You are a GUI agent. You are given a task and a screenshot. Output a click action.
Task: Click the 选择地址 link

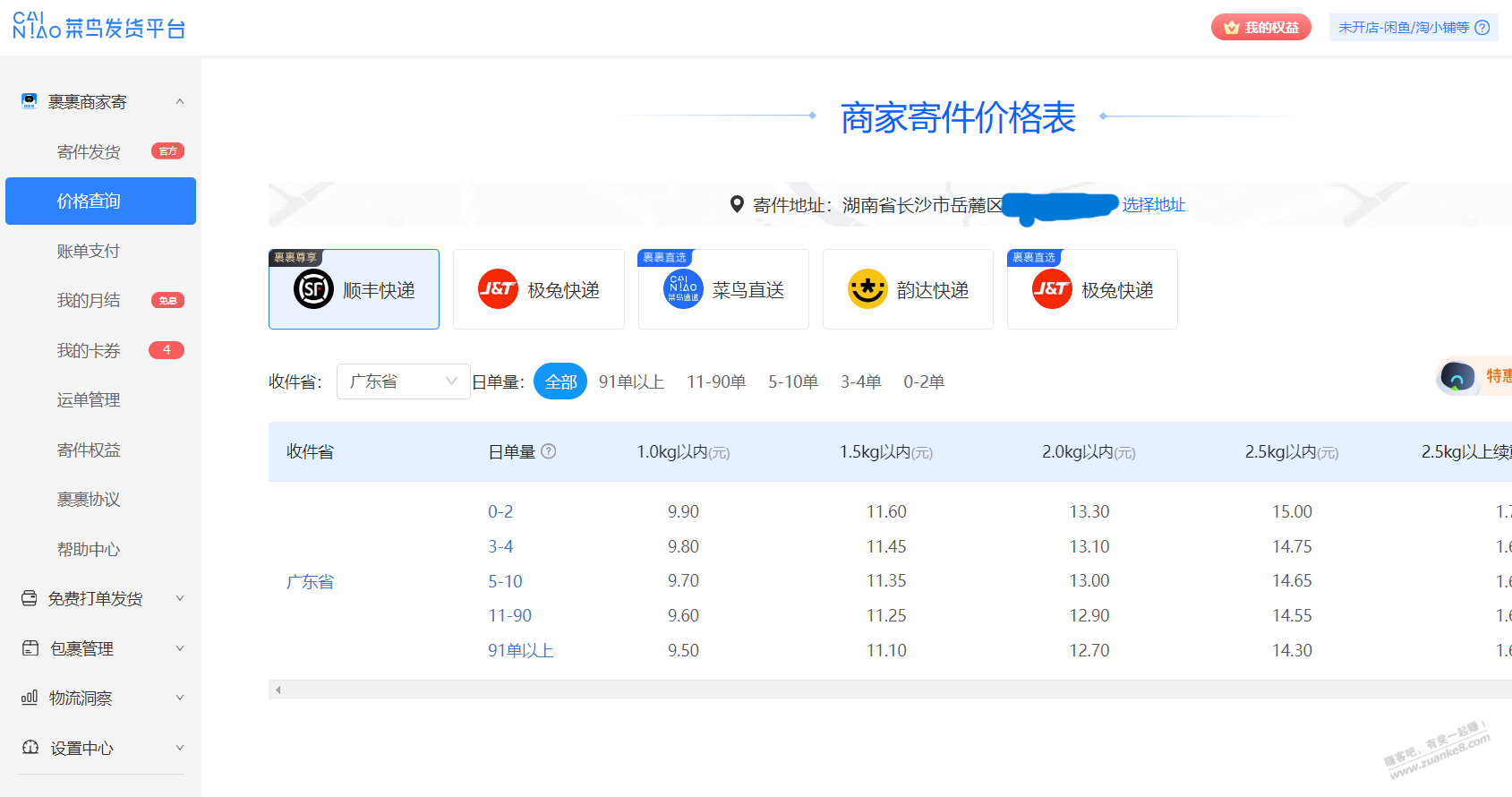point(1154,205)
